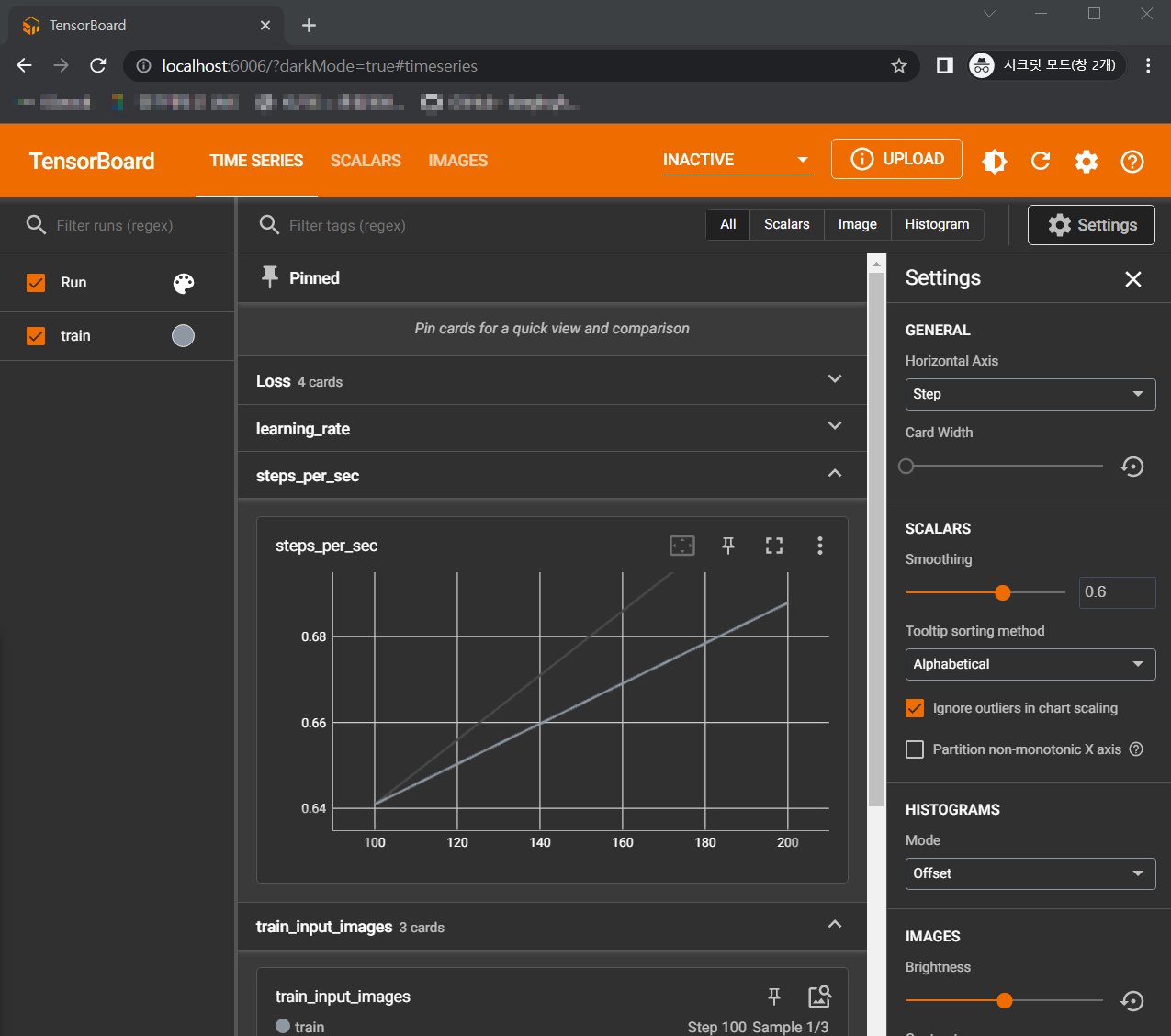This screenshot has height=1036, width=1171.
Task: Click the Pinned section header
Action: click(552, 278)
